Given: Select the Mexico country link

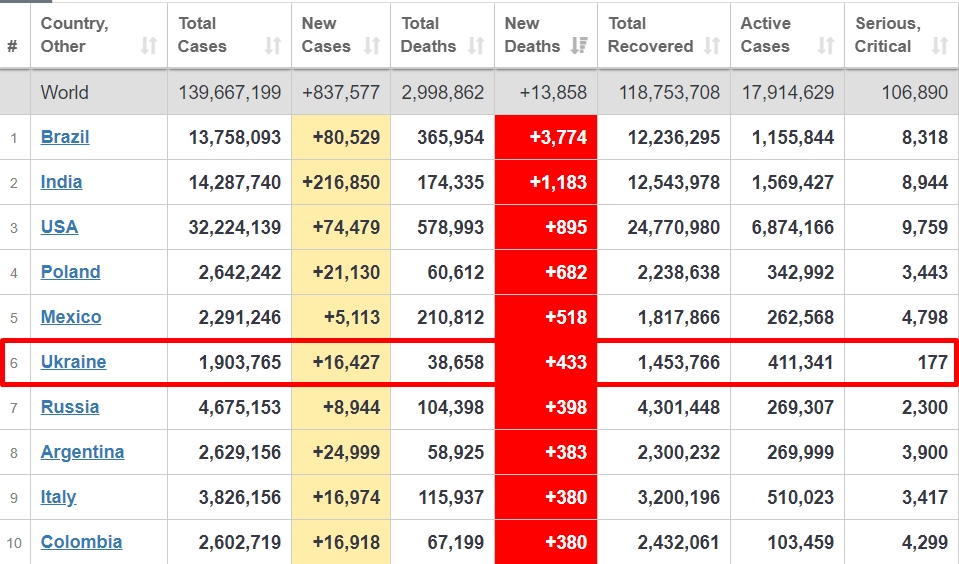Looking at the screenshot, I should tap(71, 317).
